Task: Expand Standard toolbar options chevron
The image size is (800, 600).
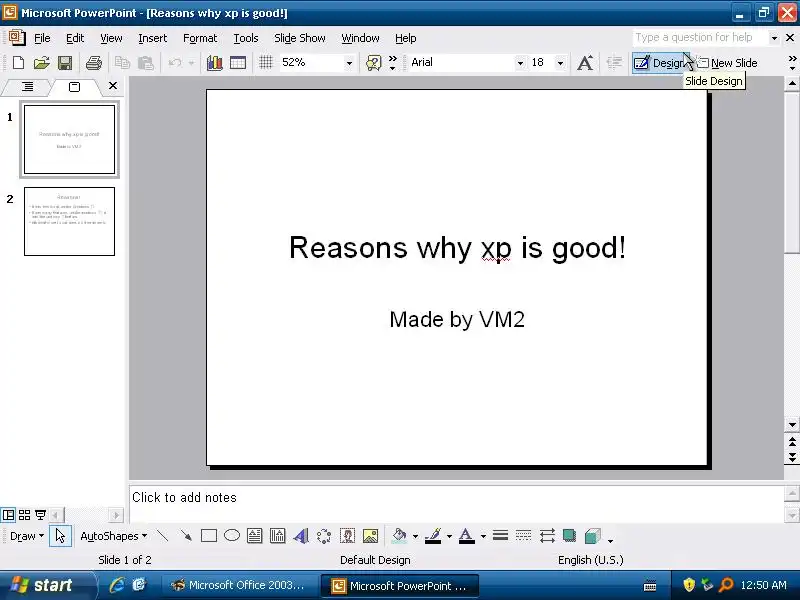Action: pyautogui.click(x=392, y=63)
